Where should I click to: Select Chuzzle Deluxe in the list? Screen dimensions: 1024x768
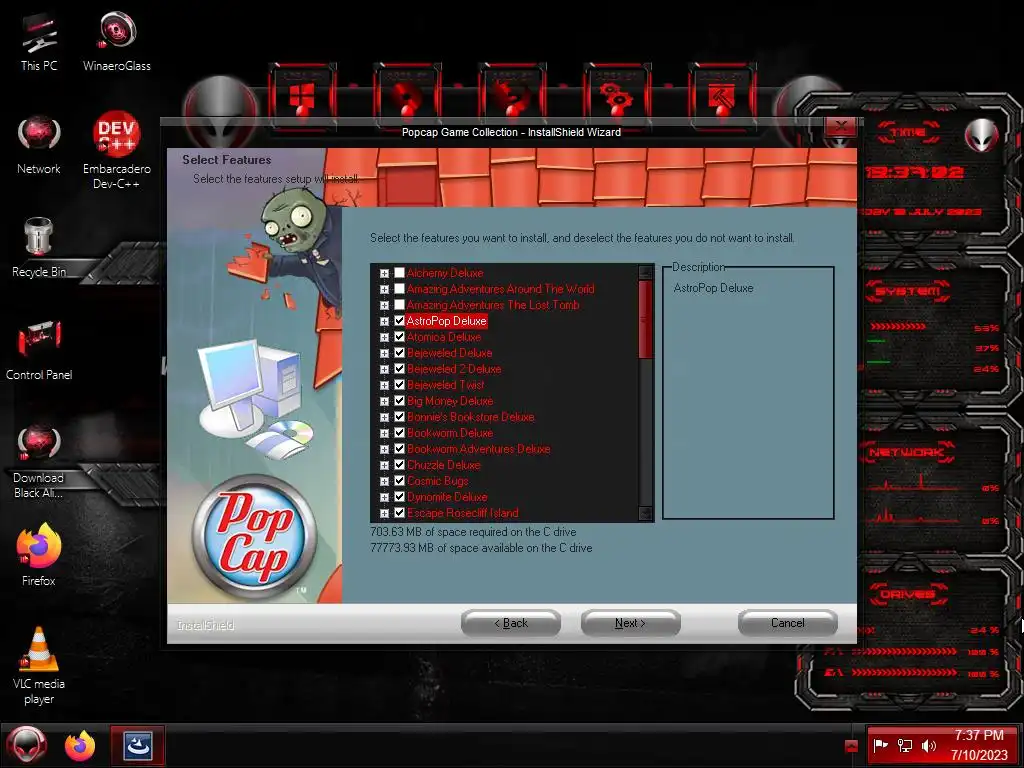click(x=443, y=465)
